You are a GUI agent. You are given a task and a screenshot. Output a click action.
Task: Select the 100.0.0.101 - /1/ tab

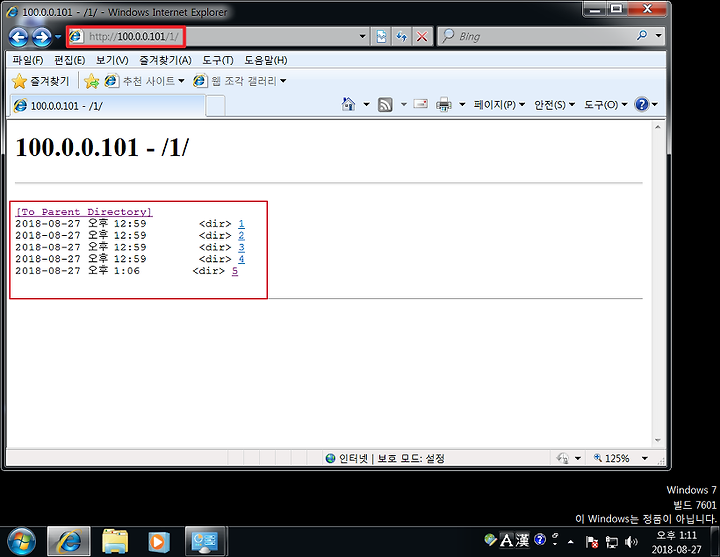coord(107,106)
